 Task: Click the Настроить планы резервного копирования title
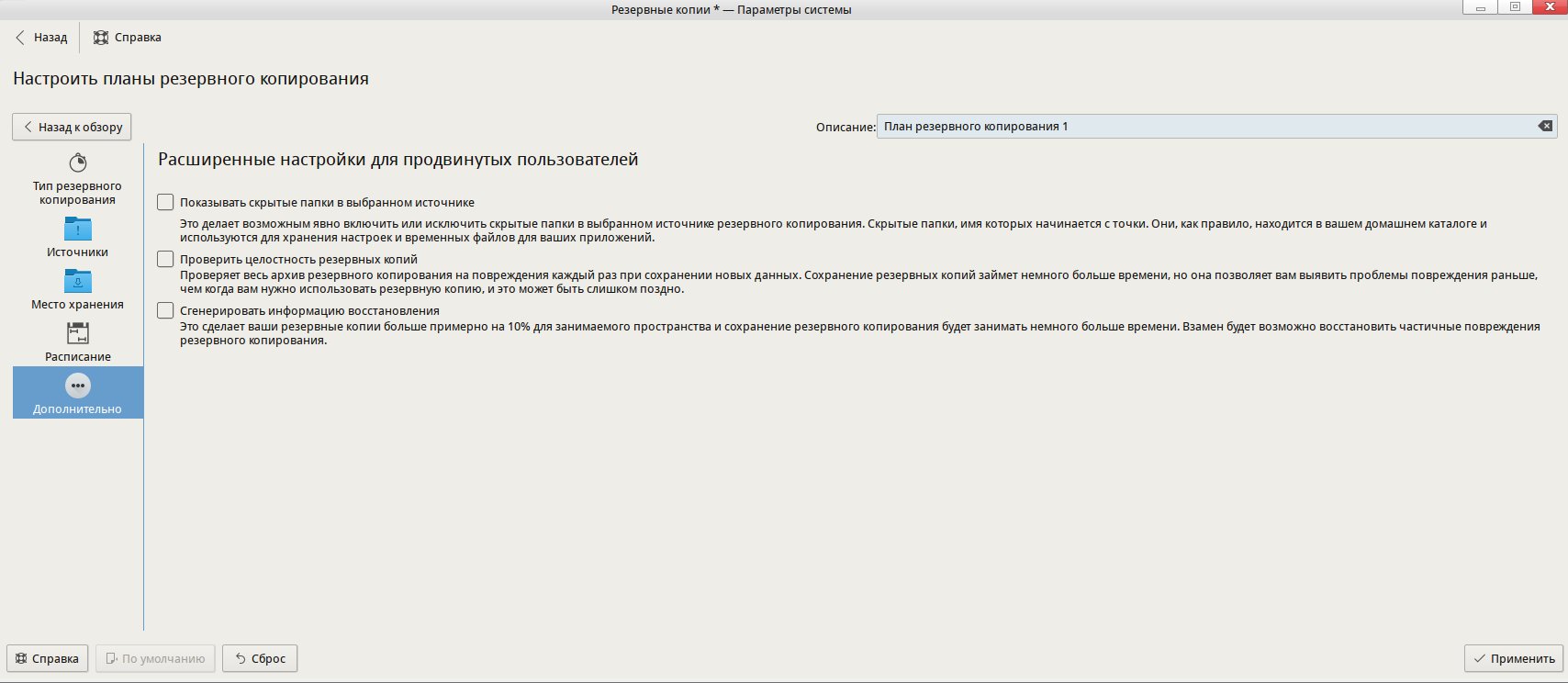pyautogui.click(x=191, y=79)
